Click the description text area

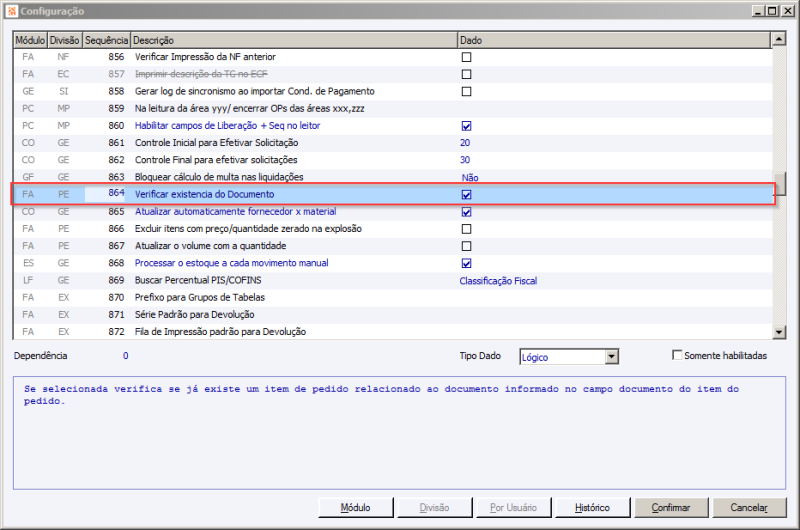(399, 433)
